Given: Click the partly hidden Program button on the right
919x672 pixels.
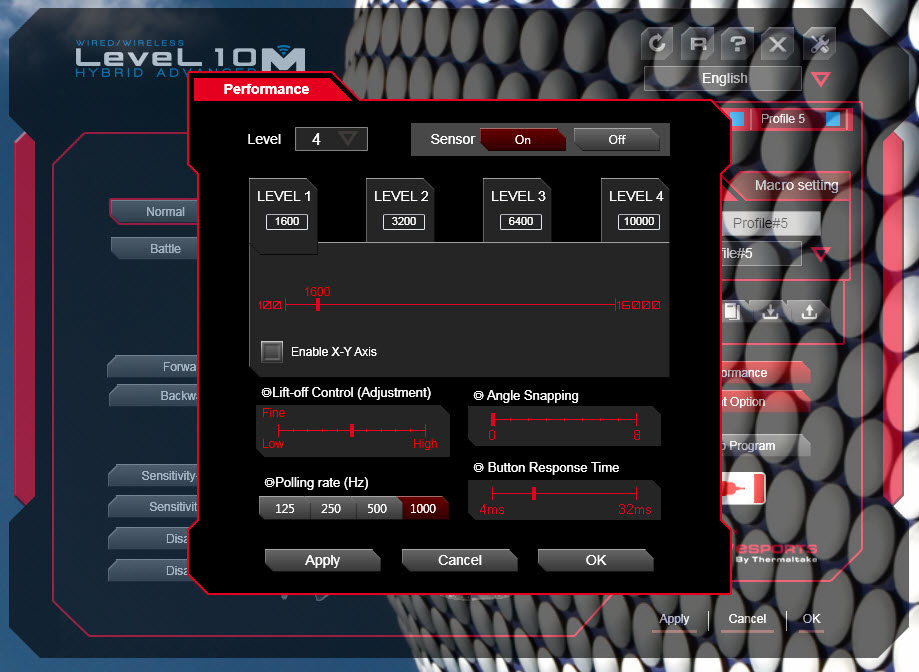Looking at the screenshot, I should pyautogui.click(x=765, y=446).
